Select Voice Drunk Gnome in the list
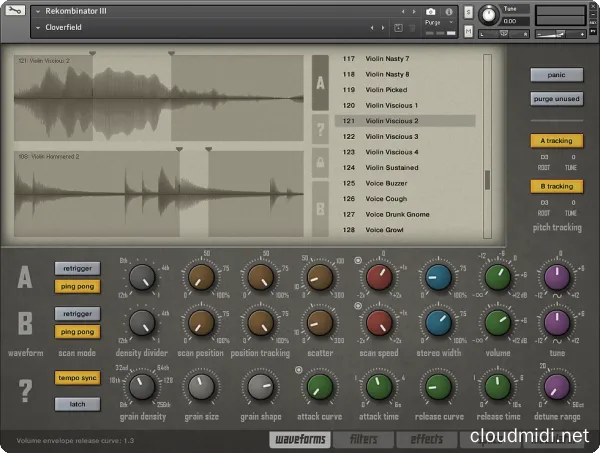 (405, 214)
